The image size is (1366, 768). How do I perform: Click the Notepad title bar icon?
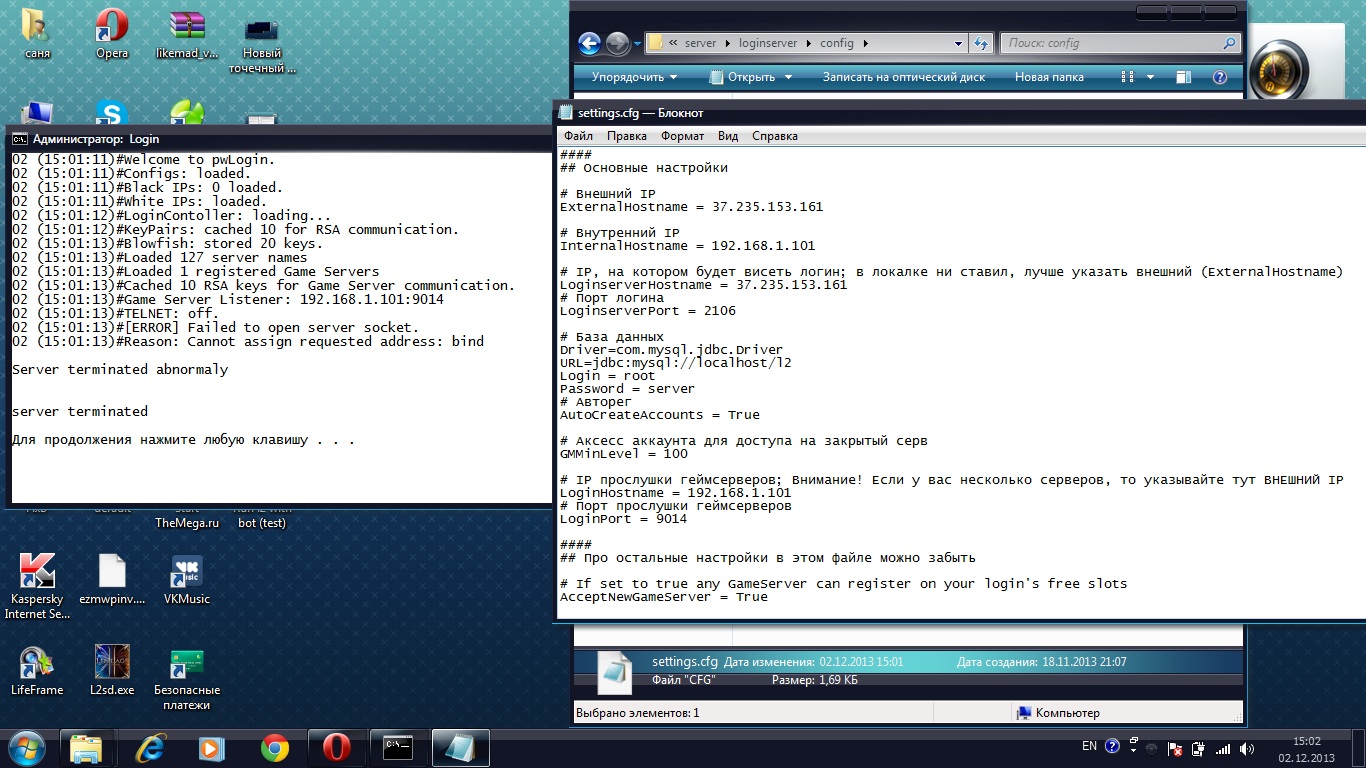click(566, 113)
